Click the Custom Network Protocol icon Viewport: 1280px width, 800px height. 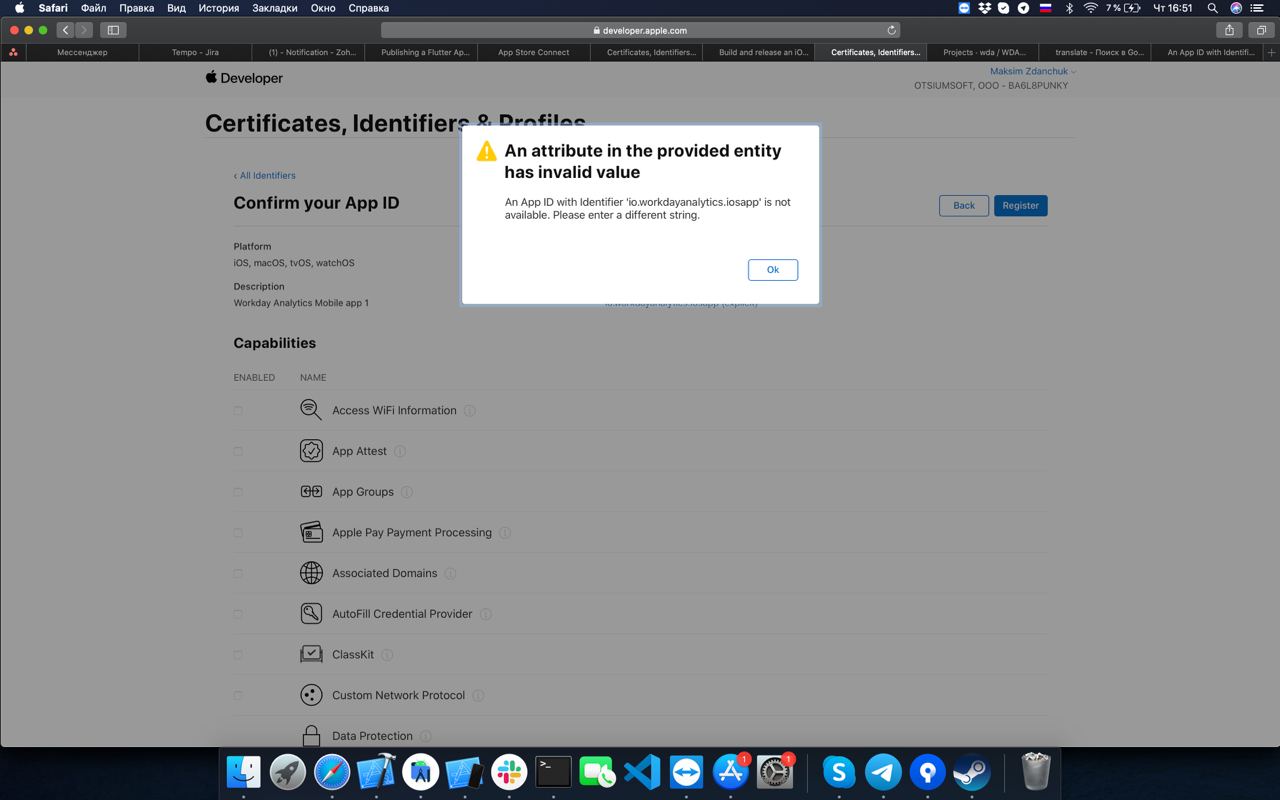(x=311, y=695)
